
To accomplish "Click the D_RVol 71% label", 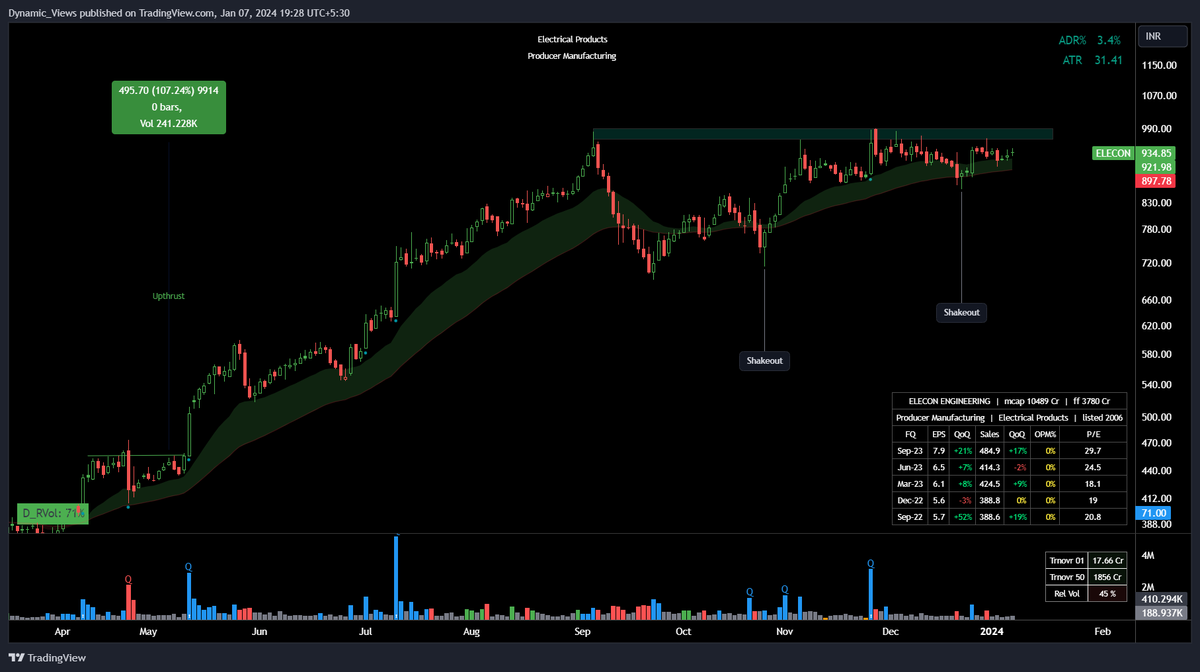I will pyautogui.click(x=52, y=513).
